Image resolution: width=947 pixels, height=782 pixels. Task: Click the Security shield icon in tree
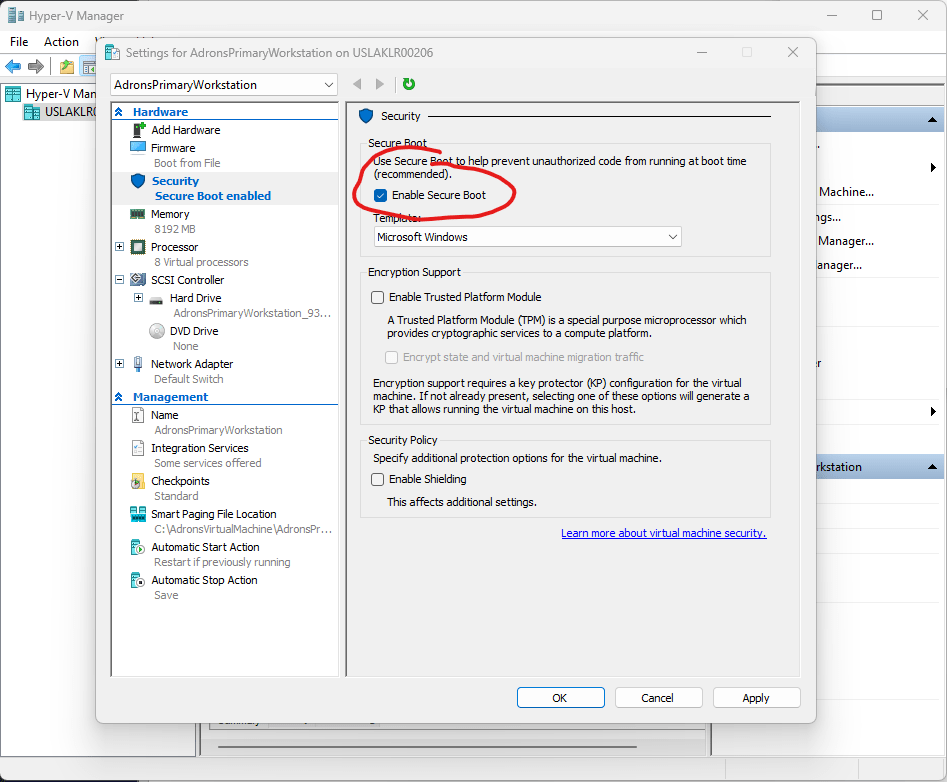(x=138, y=181)
